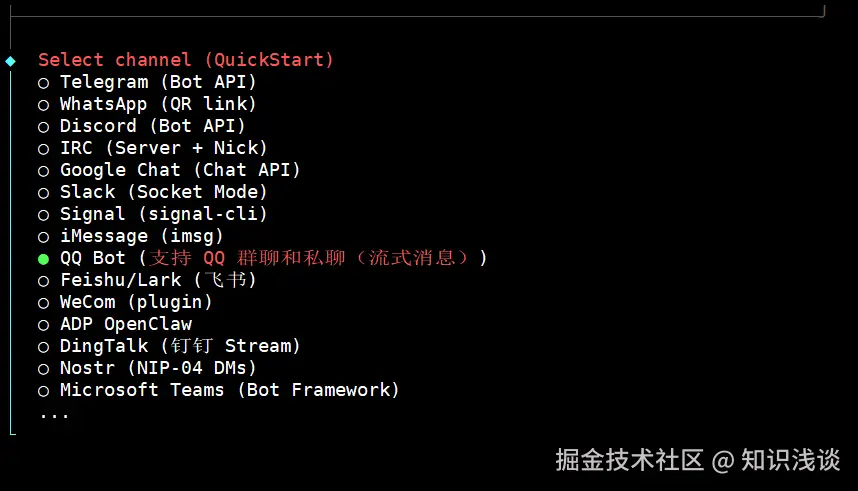Select the WeCom (plugin) radio button

[44, 303]
